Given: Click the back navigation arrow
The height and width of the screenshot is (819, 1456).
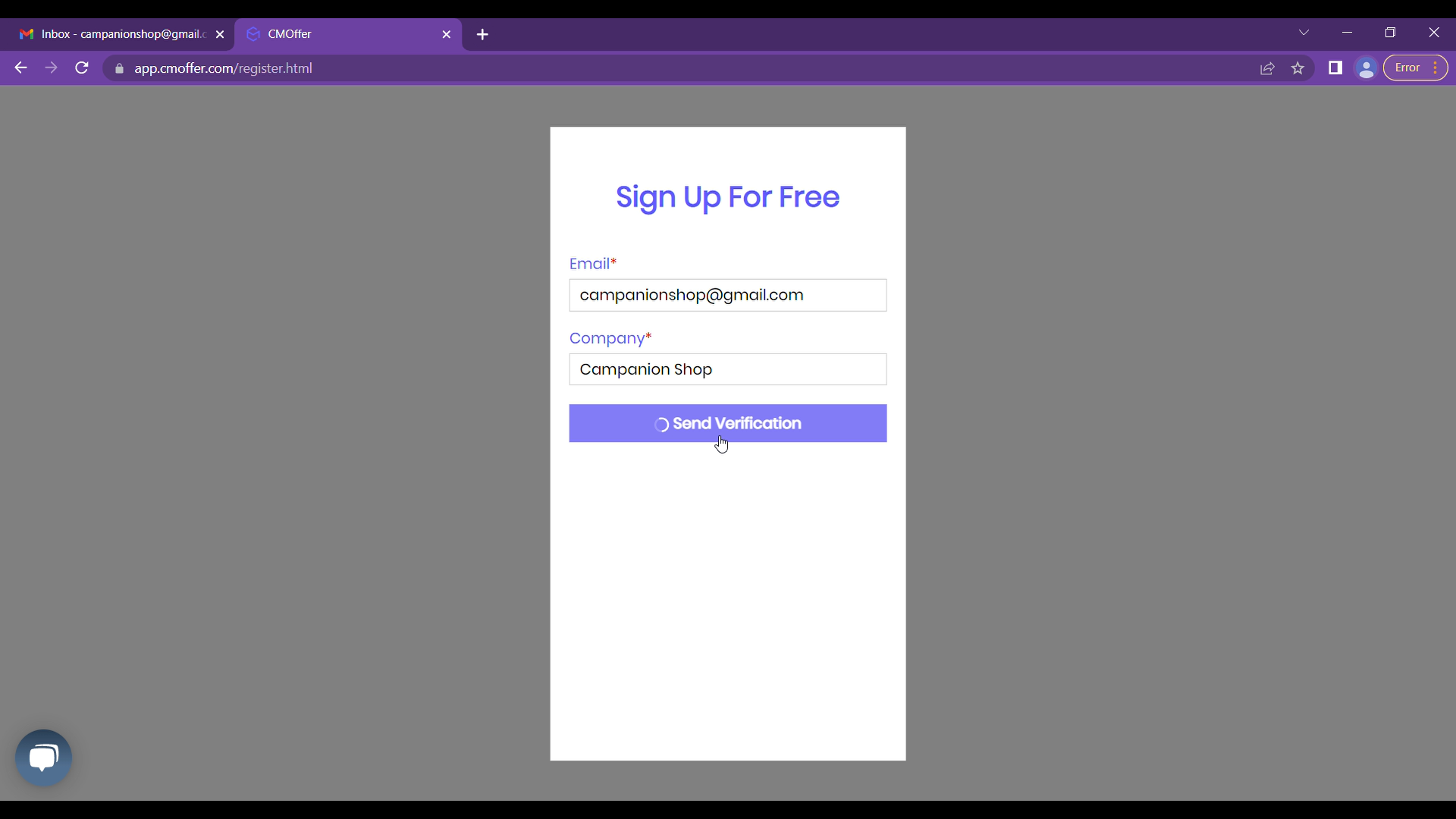Looking at the screenshot, I should (x=21, y=68).
